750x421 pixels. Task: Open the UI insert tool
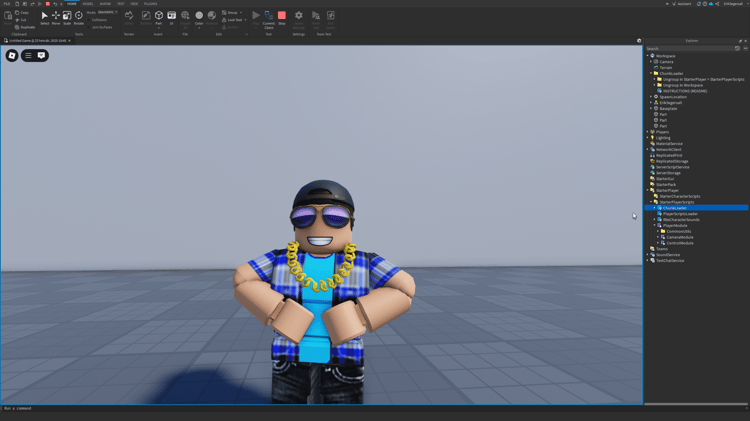click(x=171, y=18)
